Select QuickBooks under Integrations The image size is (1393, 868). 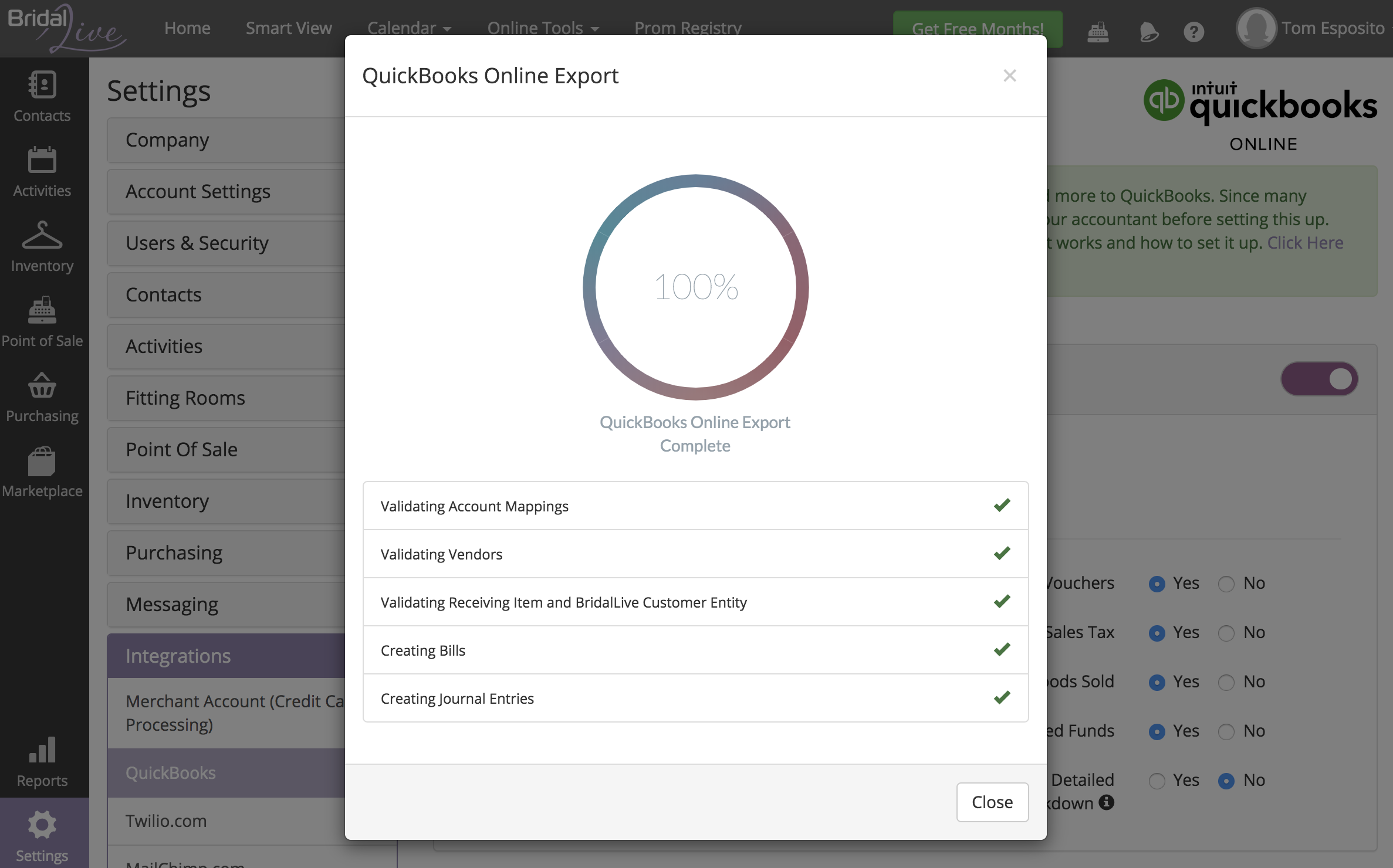point(226,773)
